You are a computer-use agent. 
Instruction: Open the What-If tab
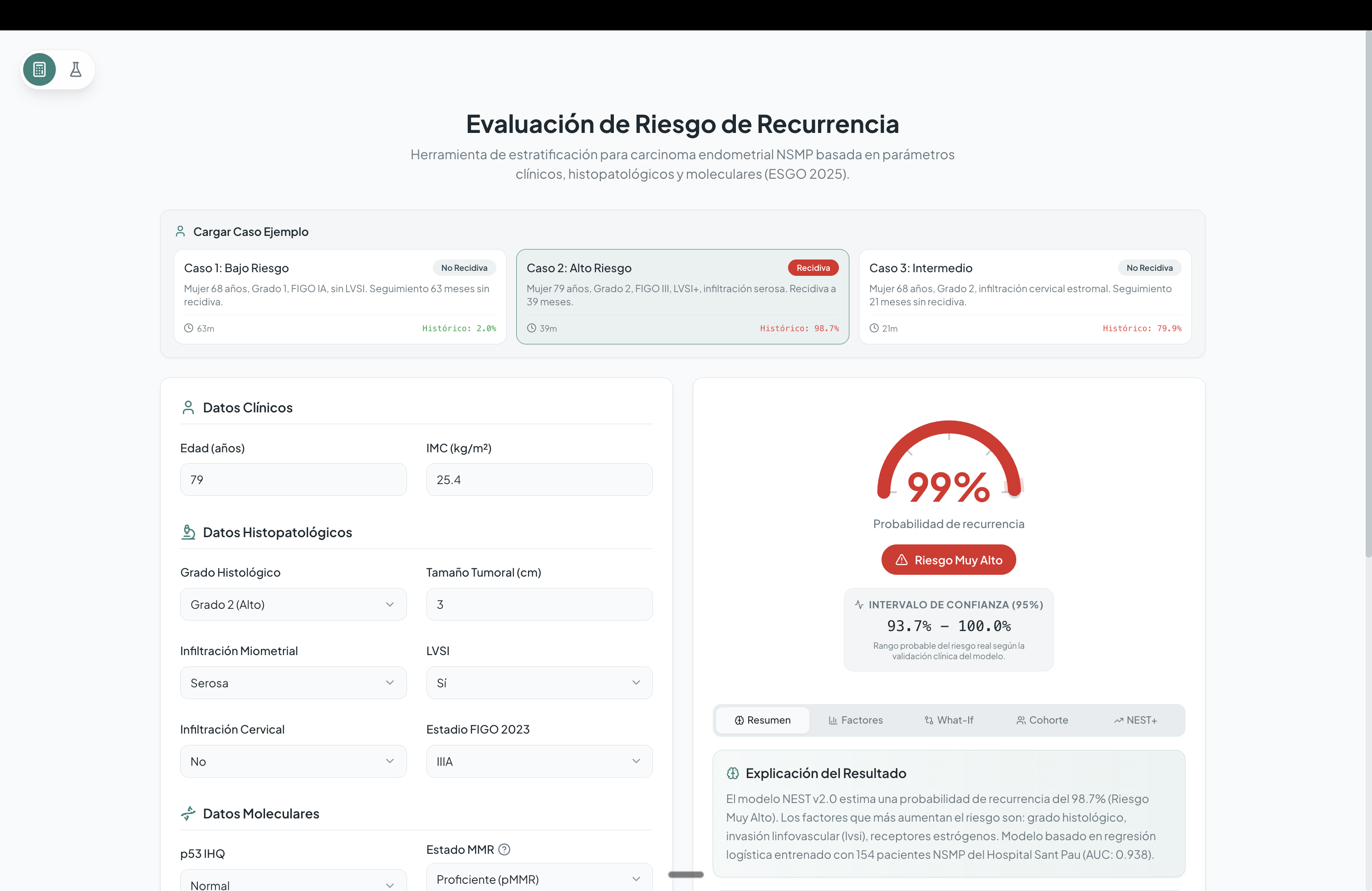(949, 720)
